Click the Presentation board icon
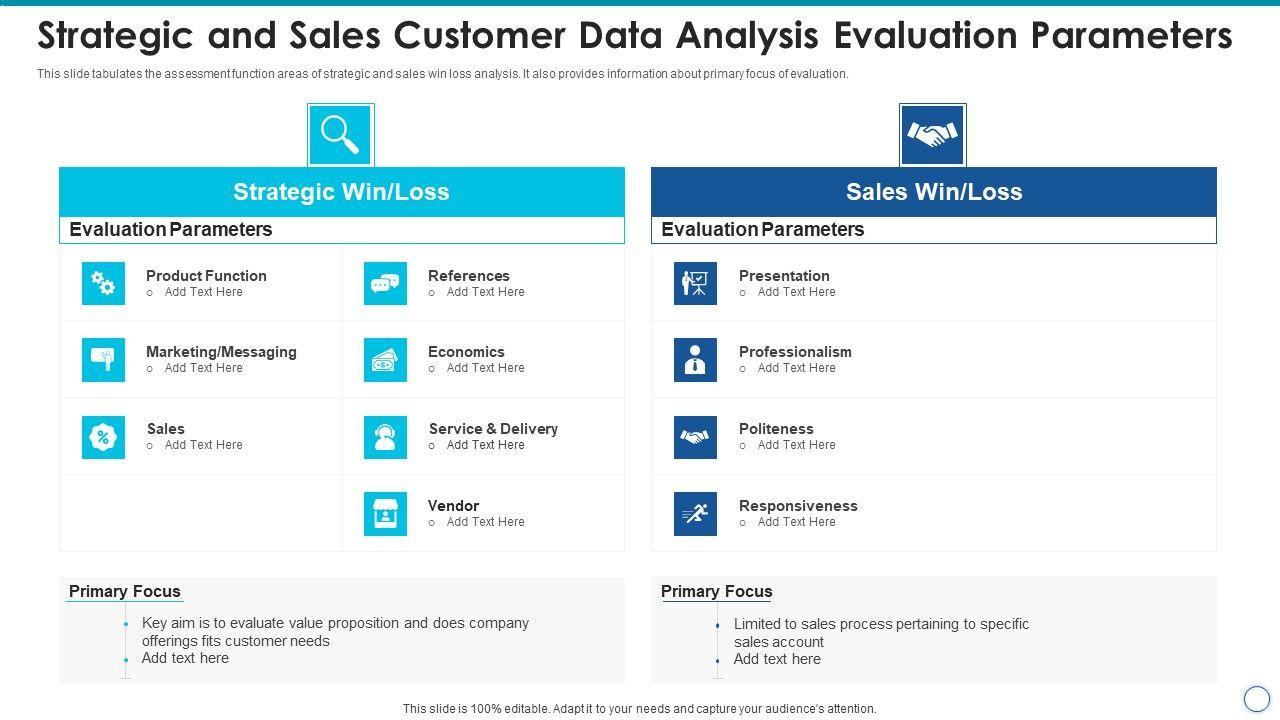This screenshot has width=1280, height=720. tap(695, 284)
